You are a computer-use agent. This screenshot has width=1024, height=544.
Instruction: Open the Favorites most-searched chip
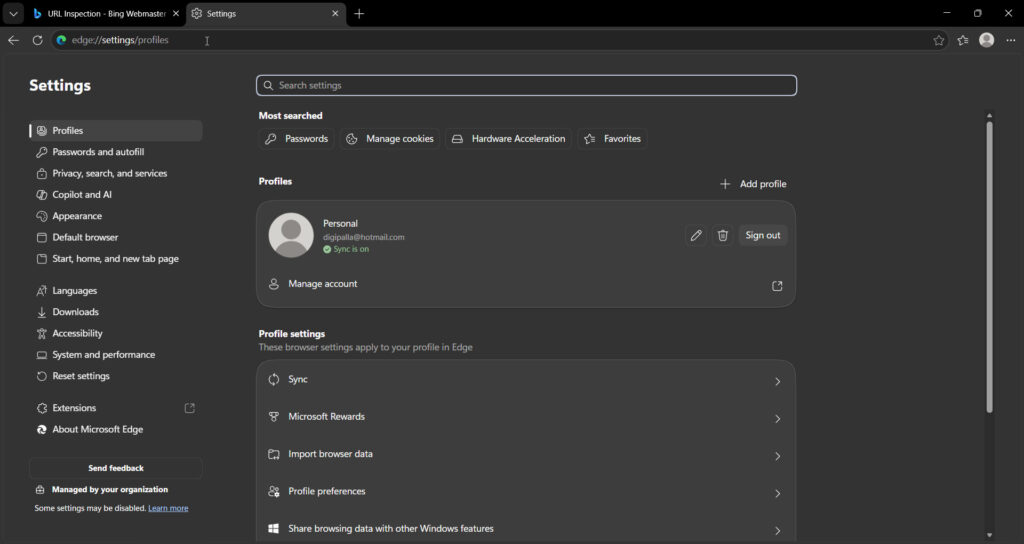coord(613,138)
